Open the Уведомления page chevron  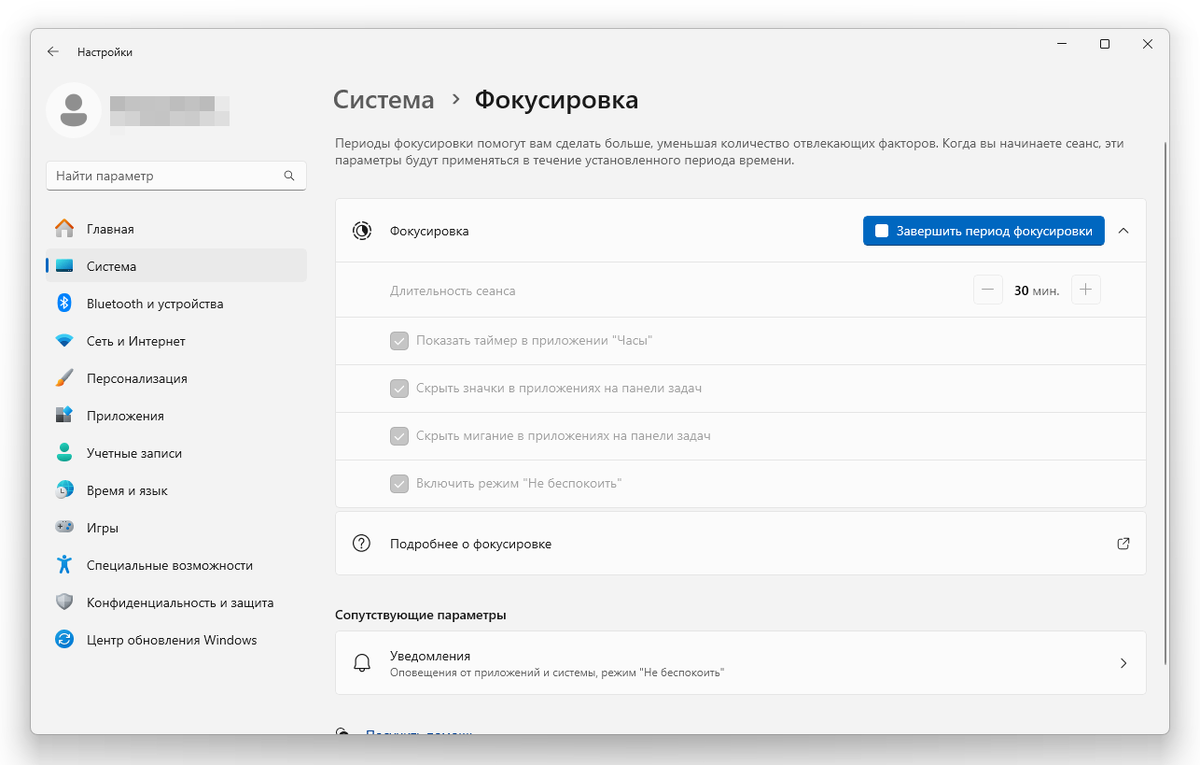click(1123, 663)
